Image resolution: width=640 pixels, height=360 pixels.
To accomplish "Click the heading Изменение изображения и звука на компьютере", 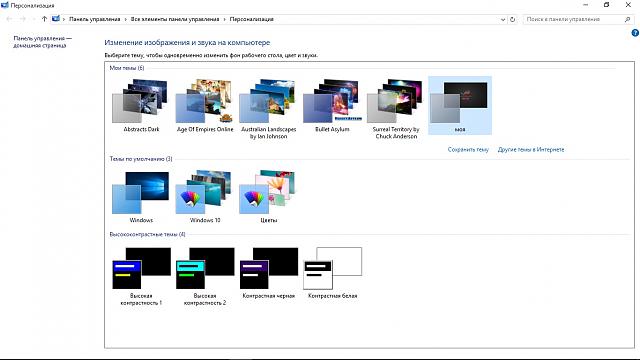I will pos(187,42).
